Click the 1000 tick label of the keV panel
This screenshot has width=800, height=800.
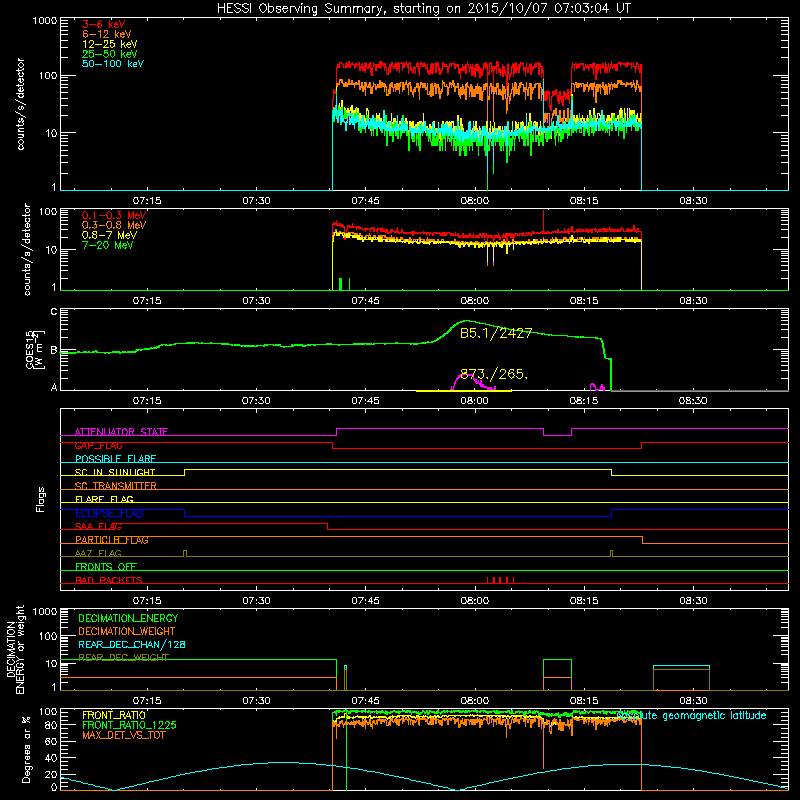45,21
